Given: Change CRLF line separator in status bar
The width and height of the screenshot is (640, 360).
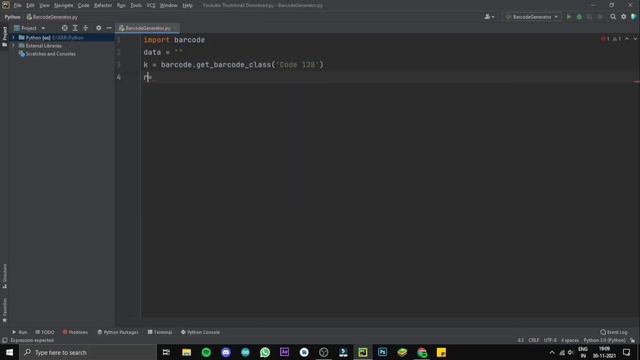Looking at the screenshot, I should tap(533, 340).
